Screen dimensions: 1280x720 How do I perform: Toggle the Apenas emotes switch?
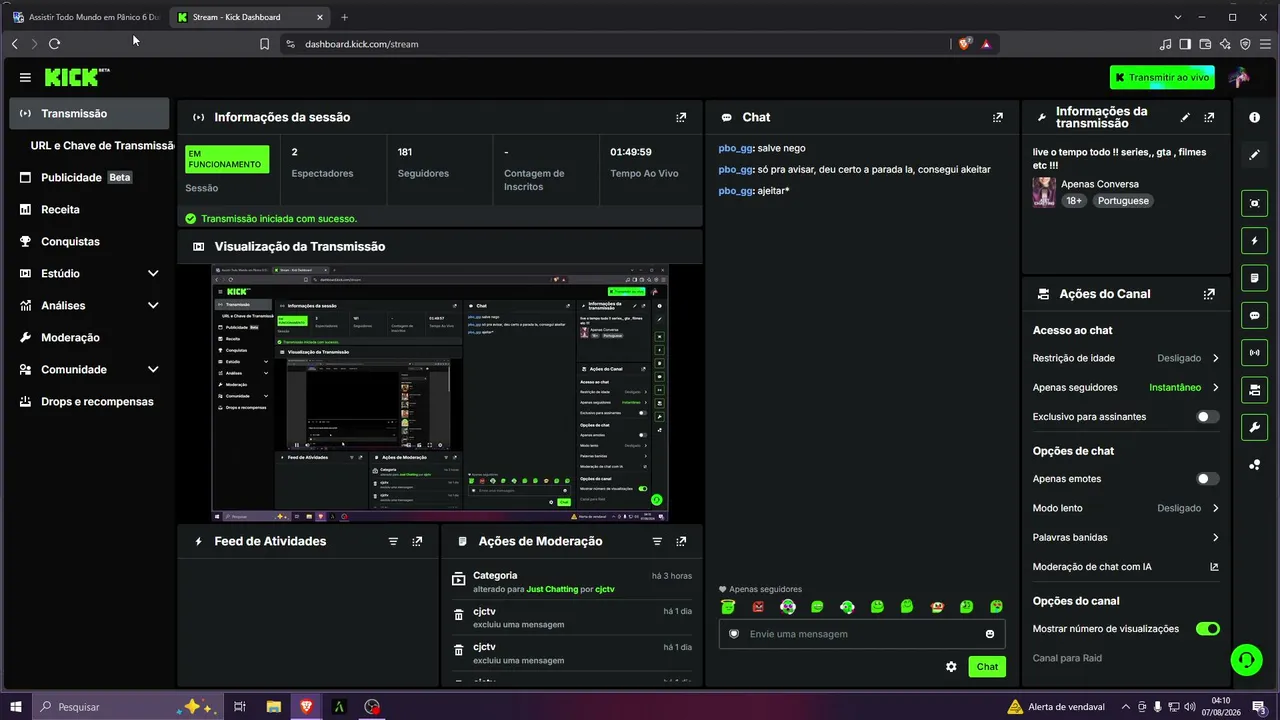coord(1208,479)
